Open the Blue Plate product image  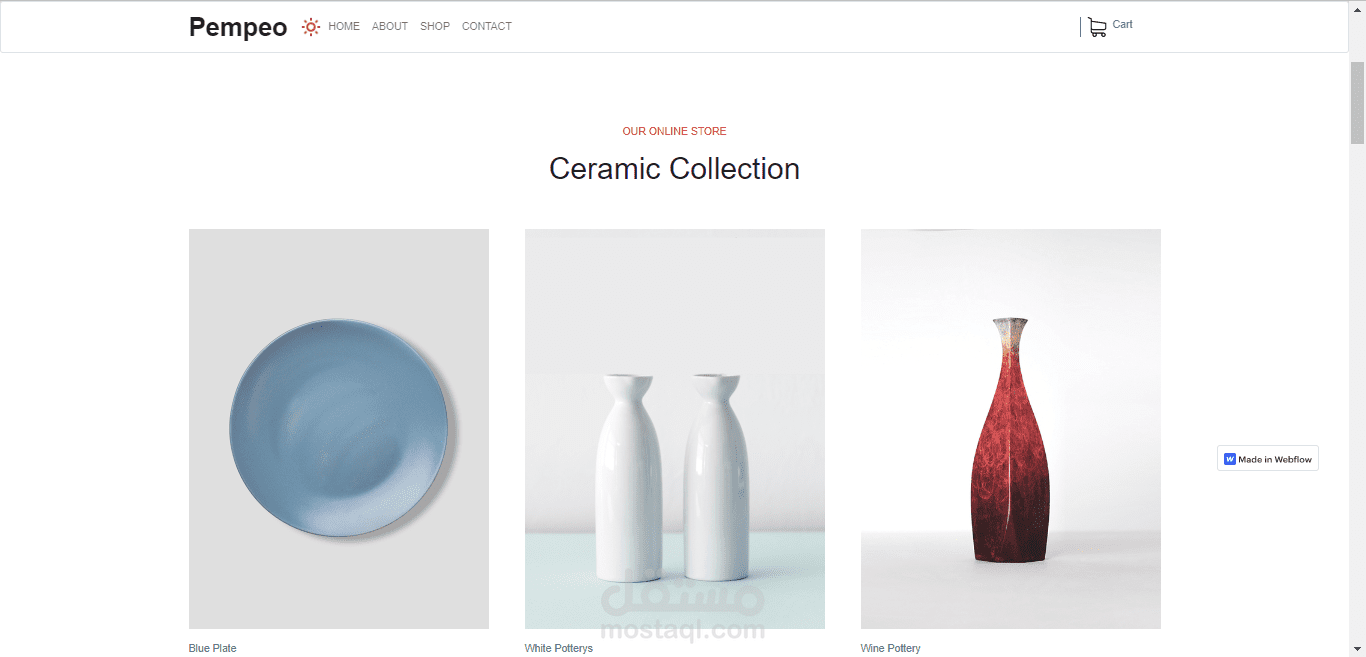[339, 429]
